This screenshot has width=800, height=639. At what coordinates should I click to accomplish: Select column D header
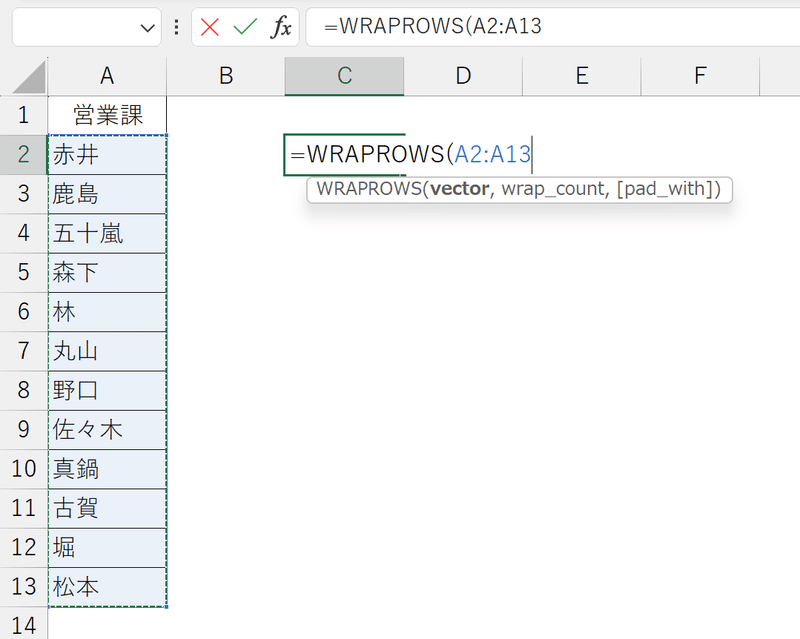tap(463, 76)
